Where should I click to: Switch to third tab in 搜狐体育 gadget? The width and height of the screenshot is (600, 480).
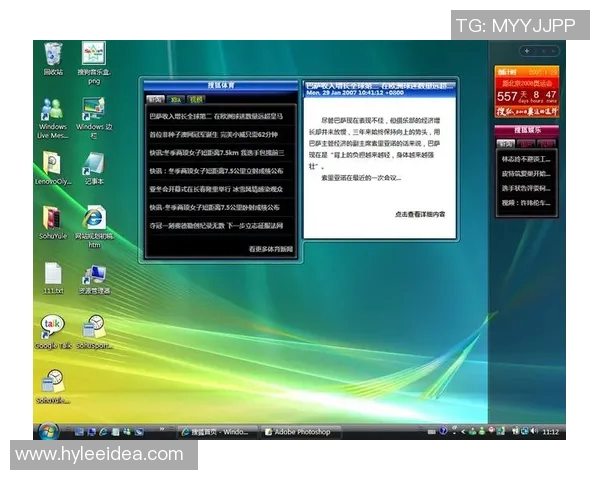(x=196, y=100)
